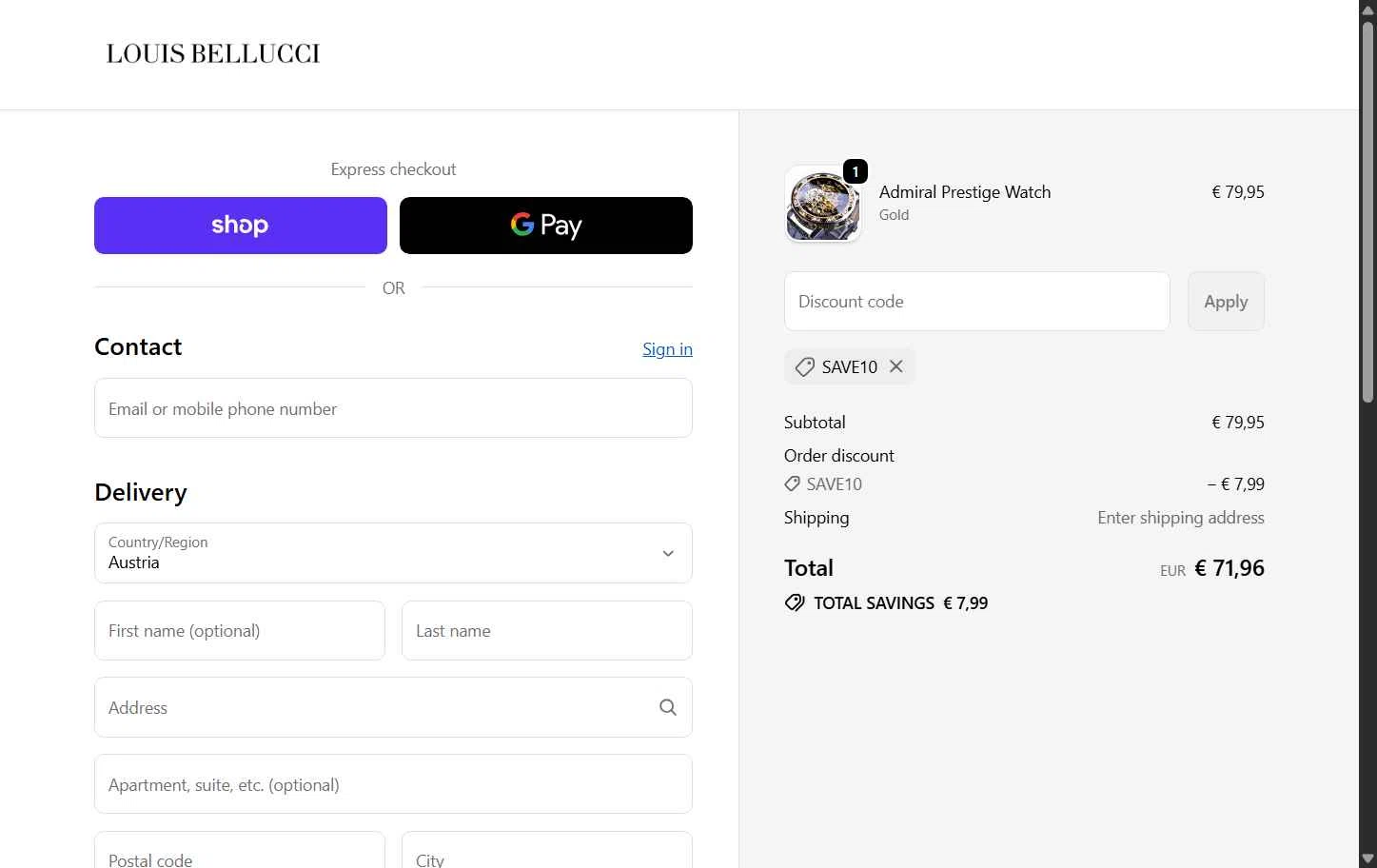This screenshot has height=868, width=1377.
Task: Select the quantity badge on watch
Action: pyautogui.click(x=856, y=171)
